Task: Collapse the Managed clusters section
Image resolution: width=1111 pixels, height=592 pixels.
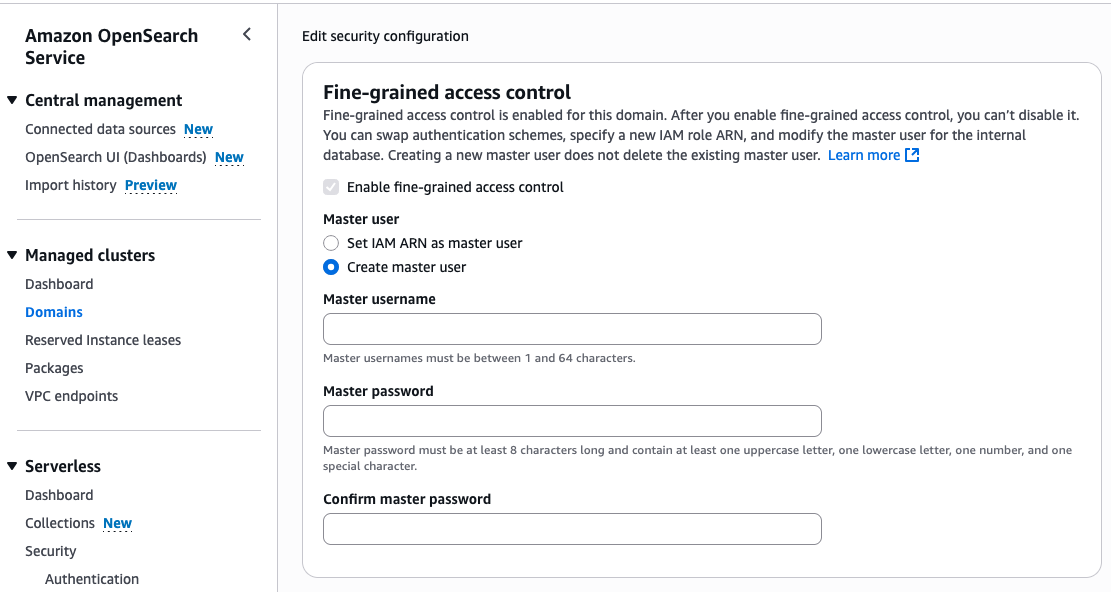Action: 12,255
